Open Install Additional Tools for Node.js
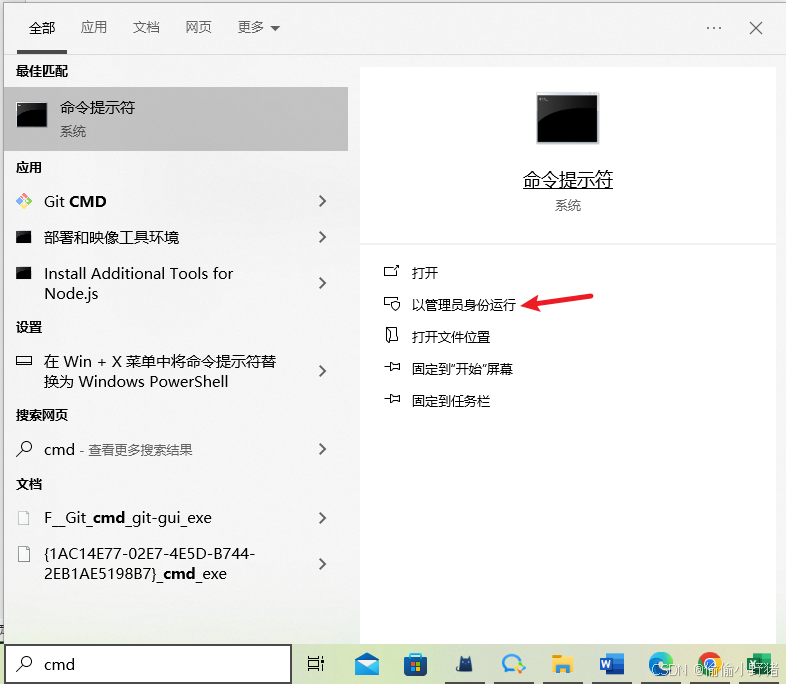786x684 pixels. 175,284
